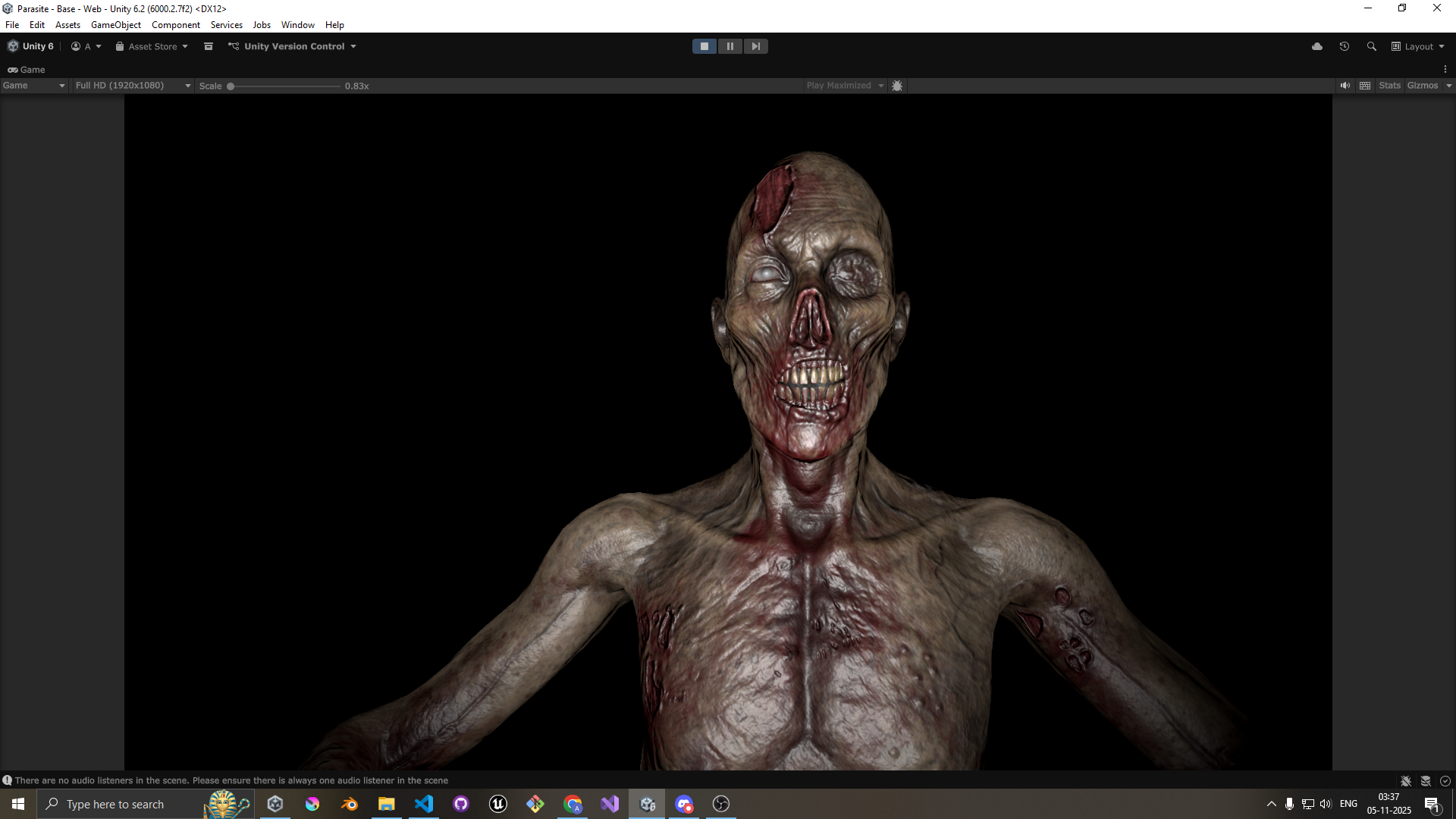This screenshot has width=1456, height=819.
Task: Open the Layout dropdown
Action: pyautogui.click(x=1418, y=46)
